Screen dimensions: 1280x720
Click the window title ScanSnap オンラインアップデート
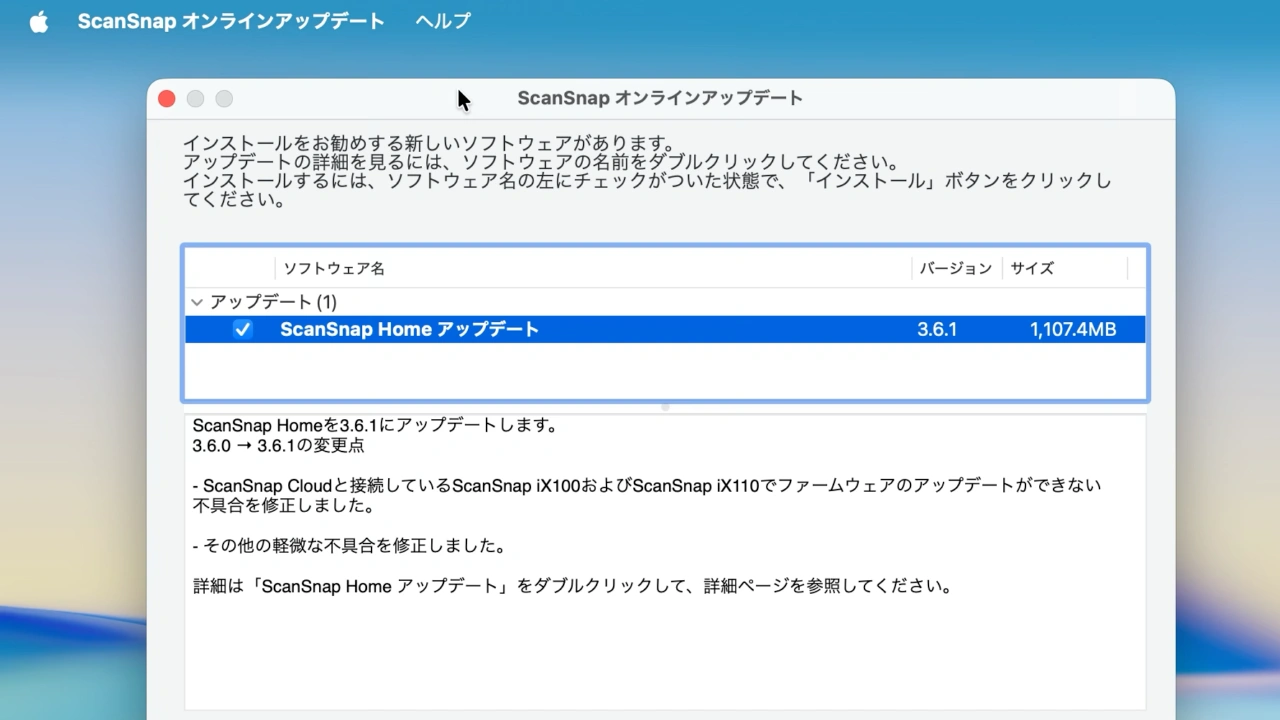pos(659,98)
